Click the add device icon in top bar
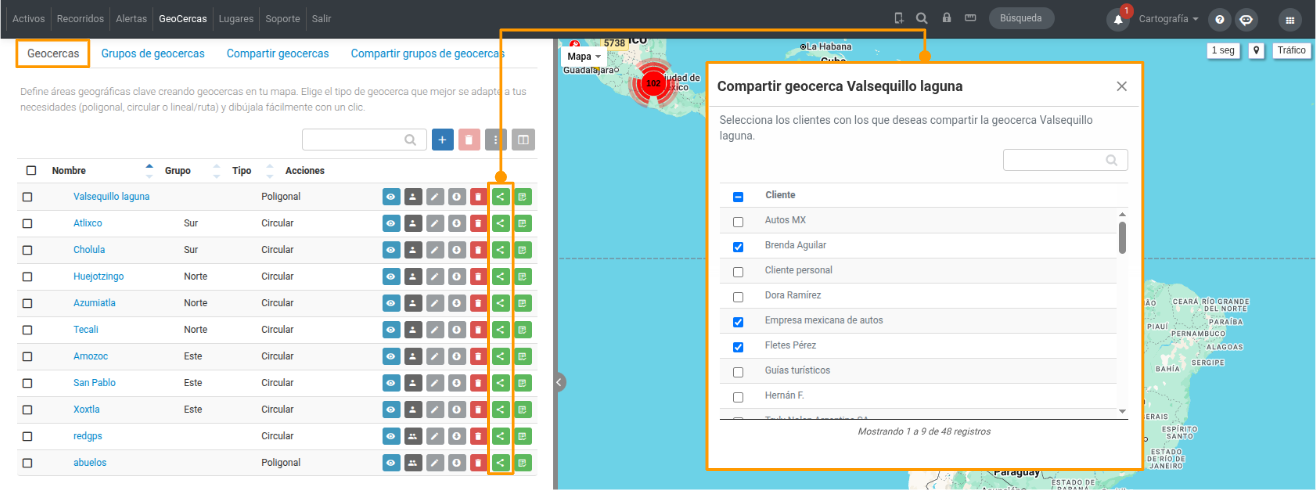The width and height of the screenshot is (1316, 491). tap(898, 18)
